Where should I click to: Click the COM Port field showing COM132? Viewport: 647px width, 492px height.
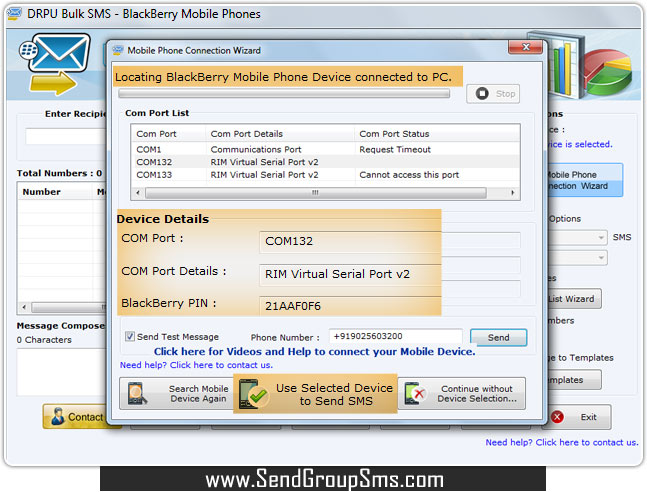click(350, 241)
